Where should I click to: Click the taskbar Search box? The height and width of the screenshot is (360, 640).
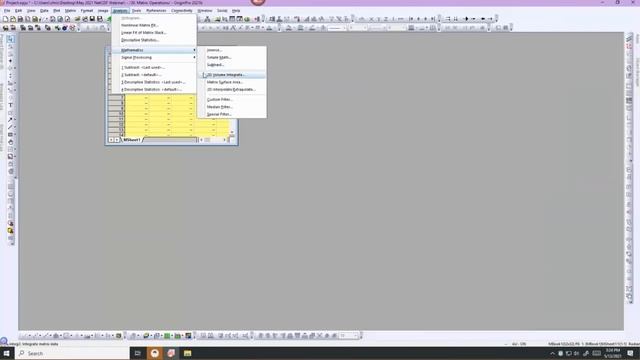[72, 353]
